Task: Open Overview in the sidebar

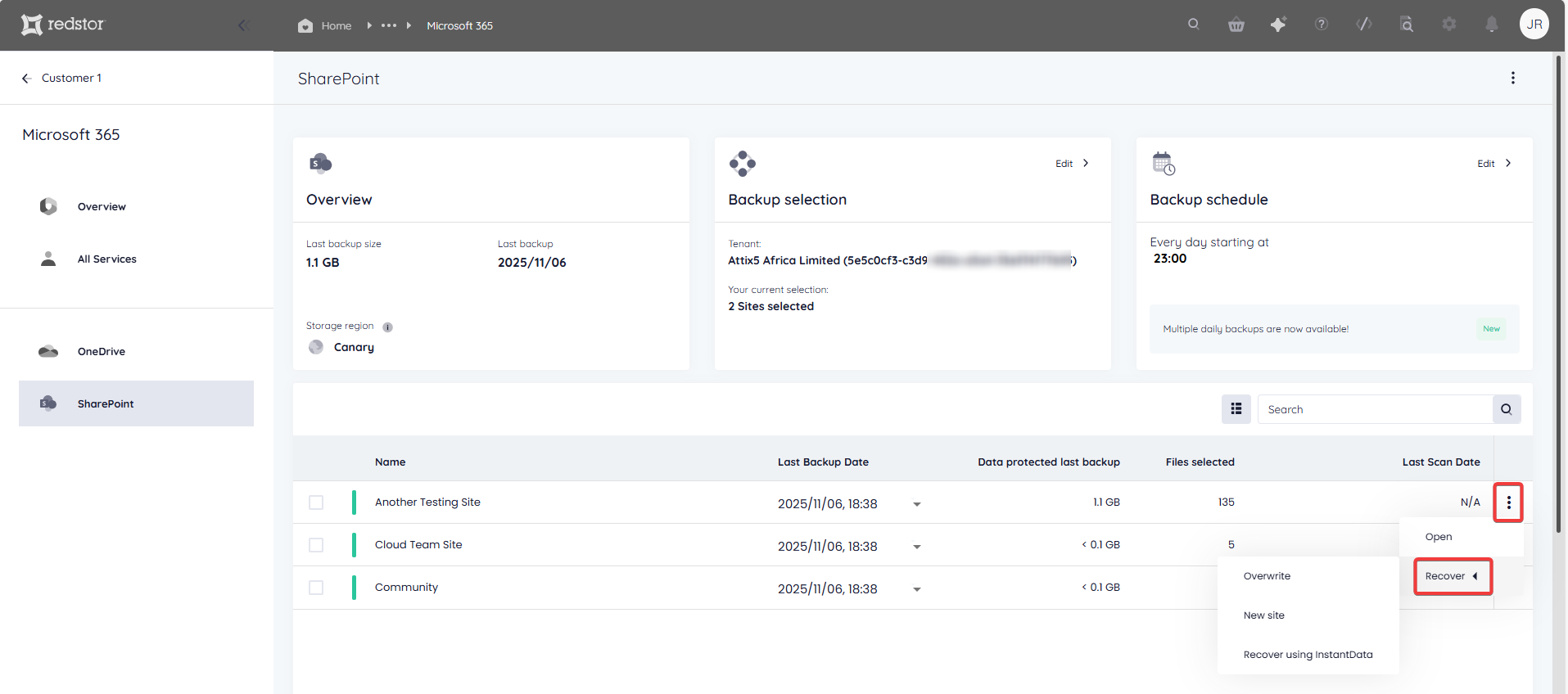Action: (x=102, y=206)
